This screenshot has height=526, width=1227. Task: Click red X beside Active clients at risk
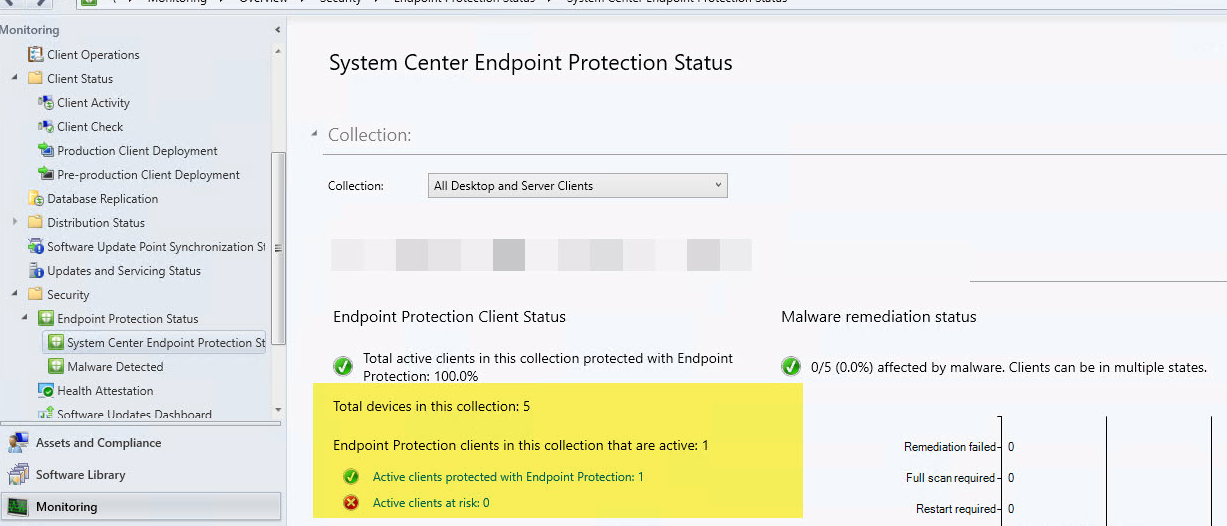click(x=351, y=503)
